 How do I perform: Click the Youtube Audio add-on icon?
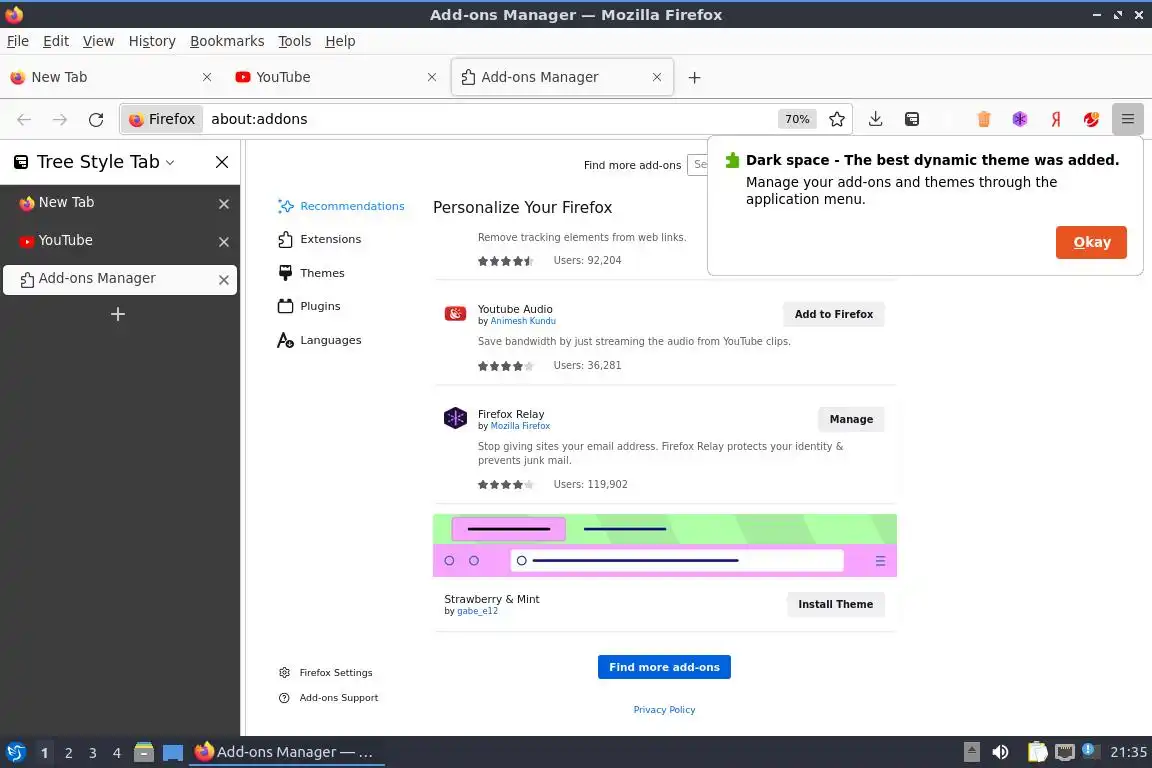pos(456,314)
